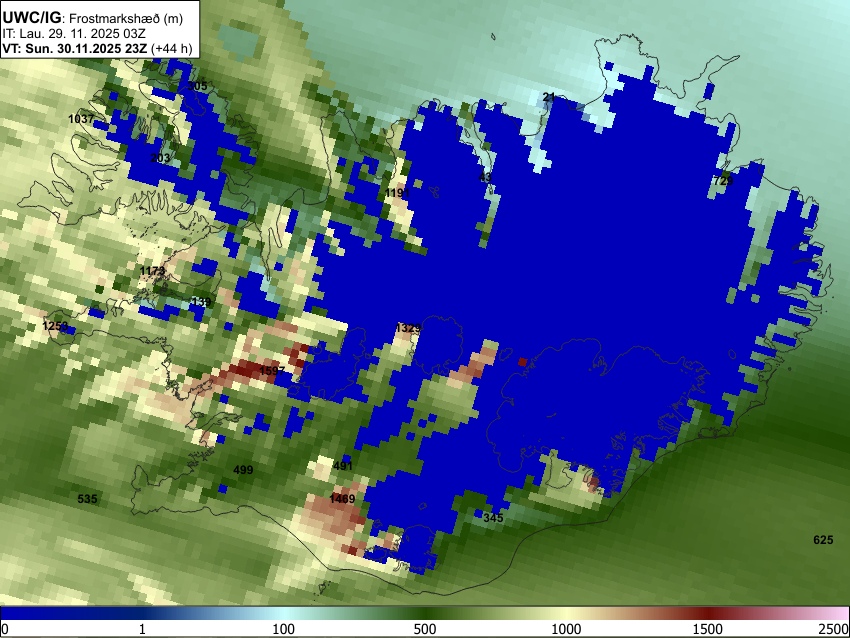Screen dimensions: 850x638
Task: Click the 139 value label
Action: pos(201,302)
